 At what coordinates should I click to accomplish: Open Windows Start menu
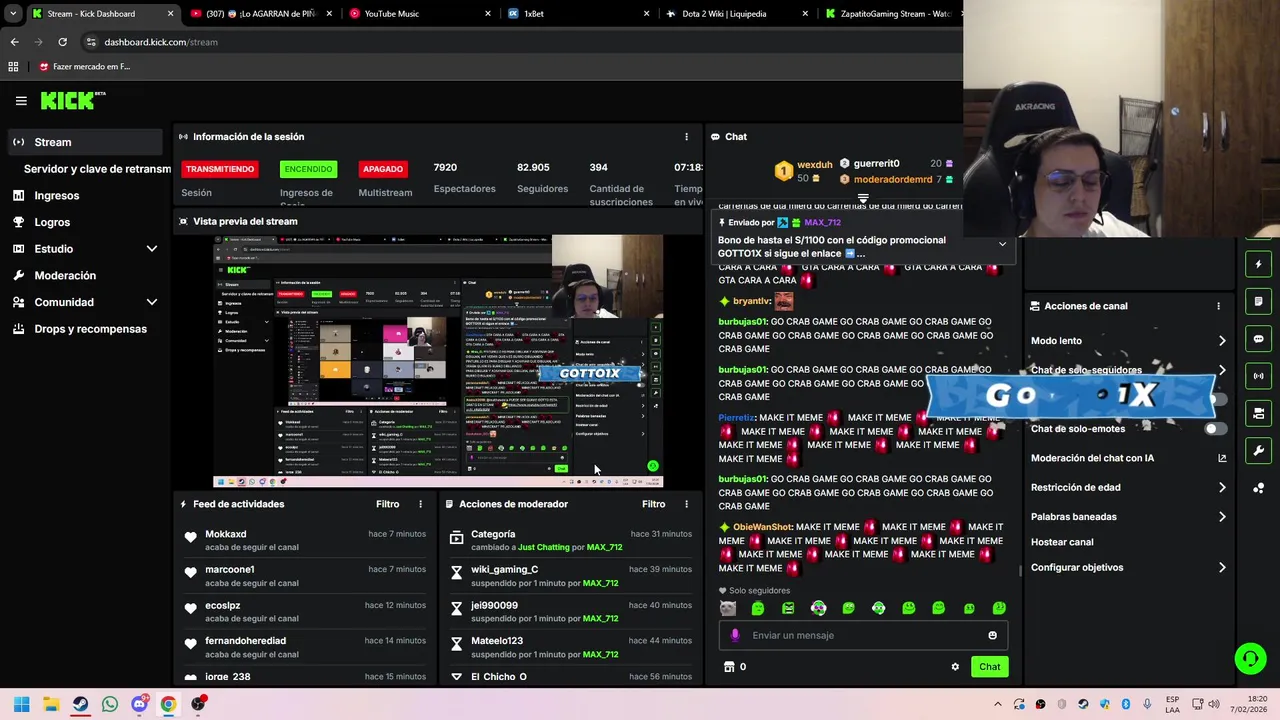[x=21, y=704]
